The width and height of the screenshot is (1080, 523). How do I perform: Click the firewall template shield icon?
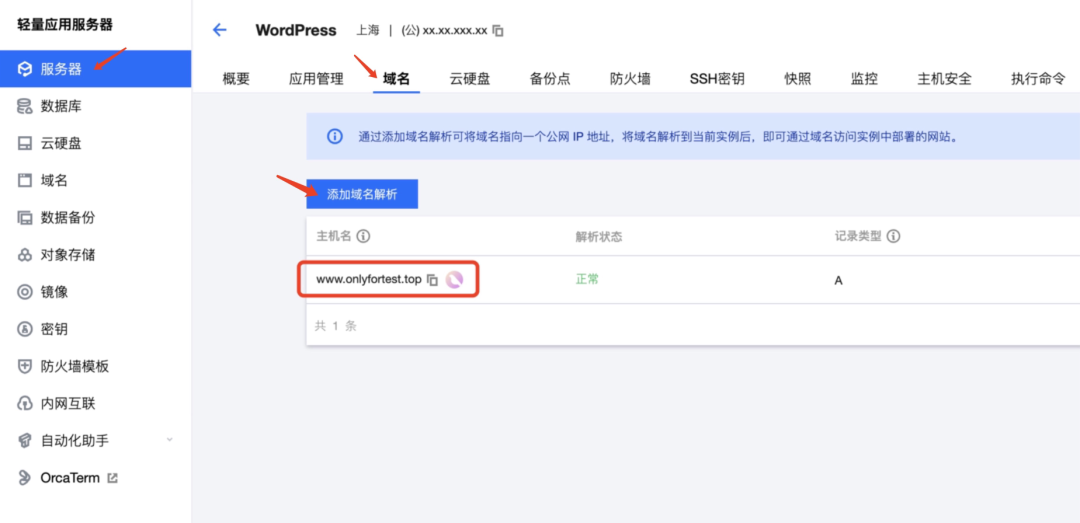[25, 367]
